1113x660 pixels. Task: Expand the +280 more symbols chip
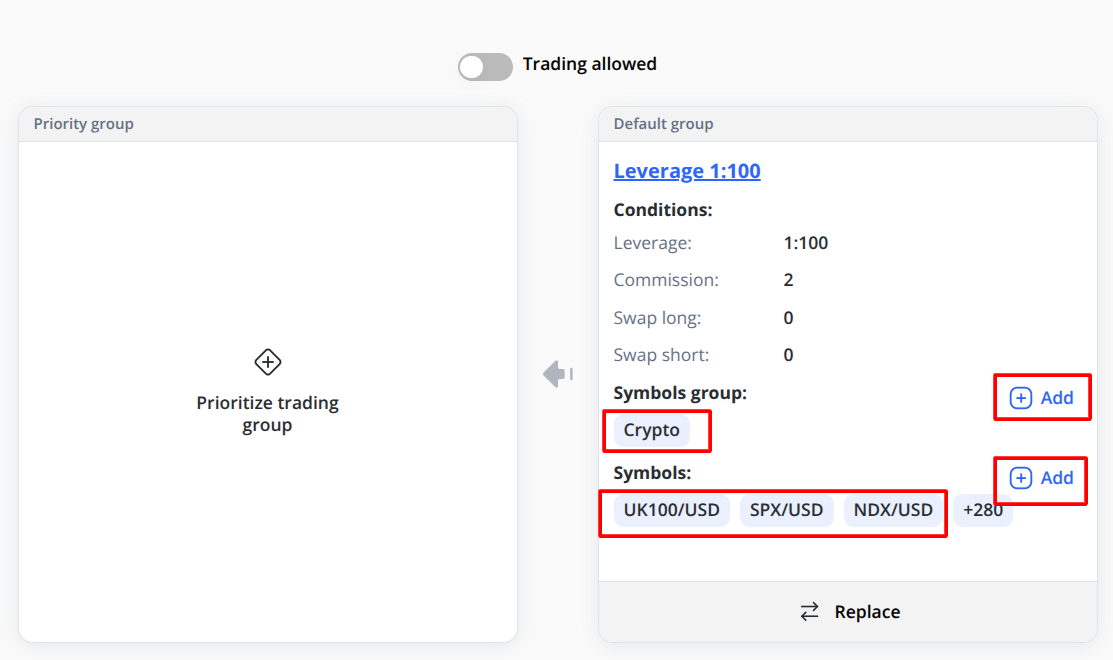tap(982, 510)
